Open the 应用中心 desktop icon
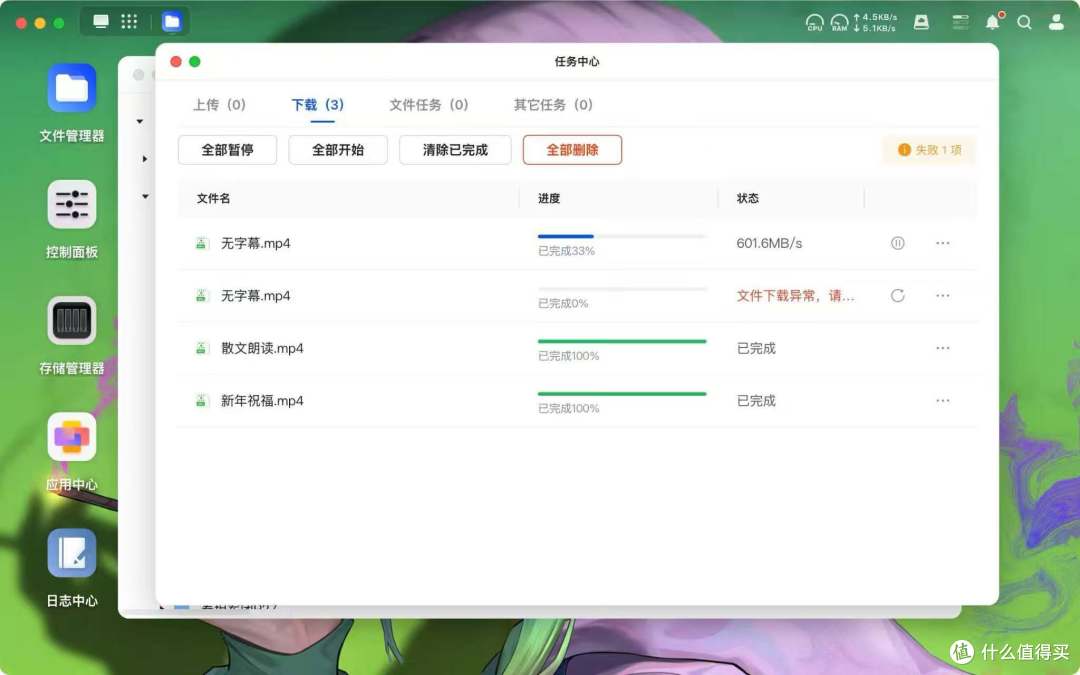The width and height of the screenshot is (1080, 675). point(72,437)
